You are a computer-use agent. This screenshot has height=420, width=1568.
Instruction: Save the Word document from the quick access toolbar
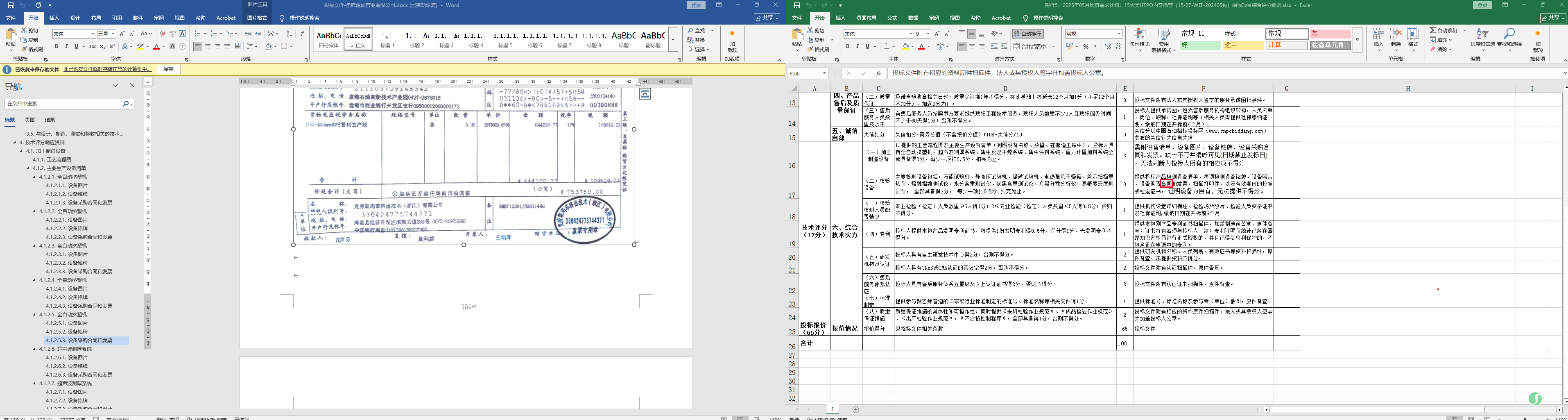[10, 5]
